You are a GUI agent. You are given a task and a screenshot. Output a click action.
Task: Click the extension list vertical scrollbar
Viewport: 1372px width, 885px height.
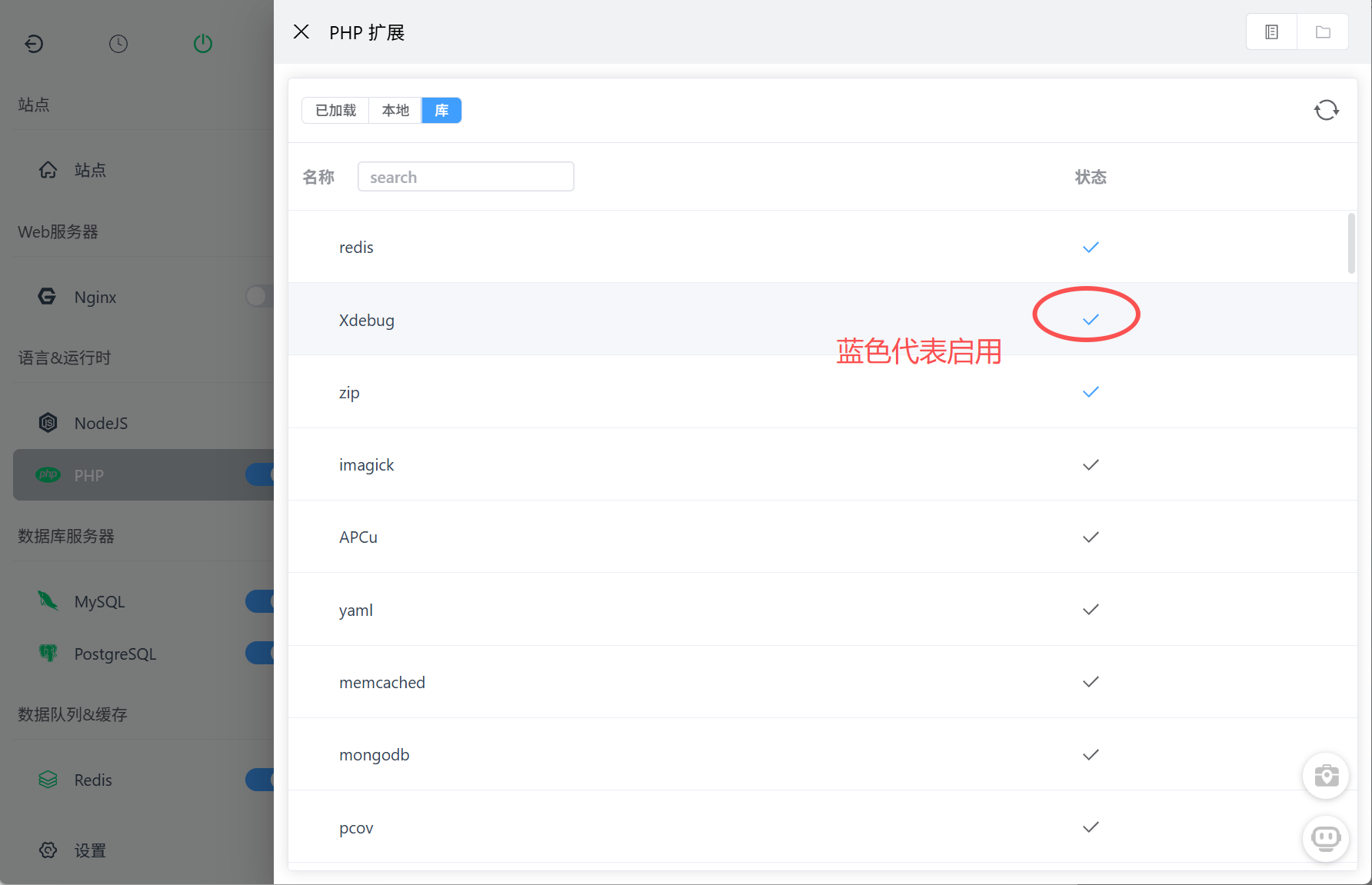click(1351, 243)
